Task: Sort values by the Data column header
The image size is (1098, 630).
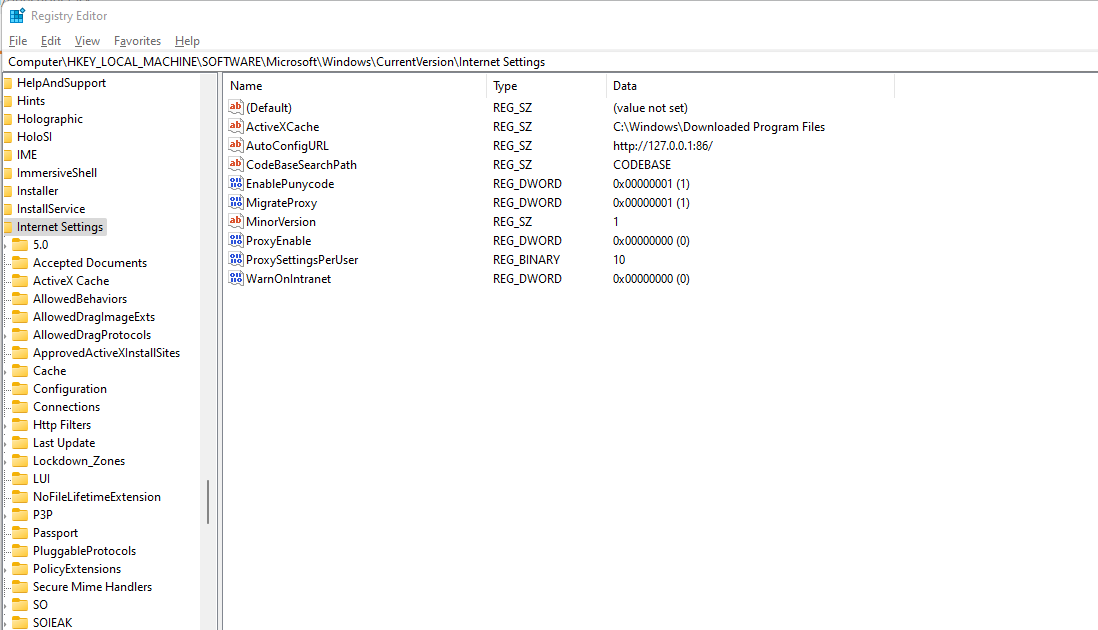Action: 750,85
